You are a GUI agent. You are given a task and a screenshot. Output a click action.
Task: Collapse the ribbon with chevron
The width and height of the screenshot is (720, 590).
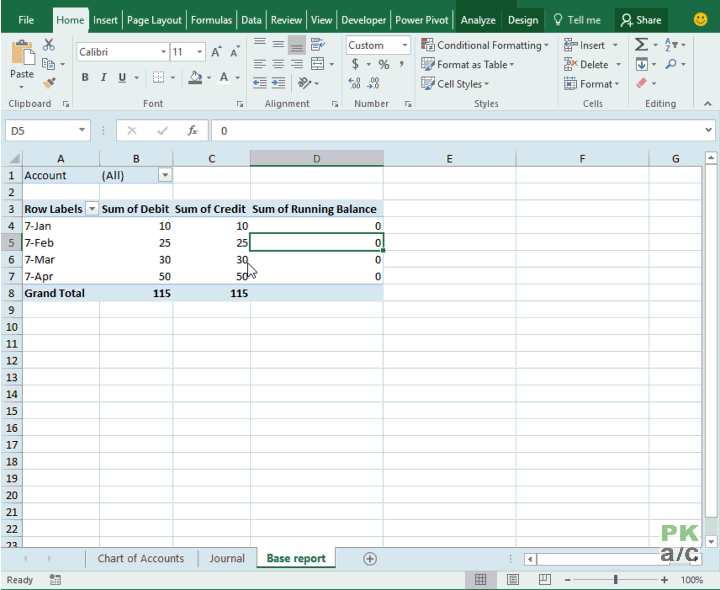pyautogui.click(x=708, y=104)
